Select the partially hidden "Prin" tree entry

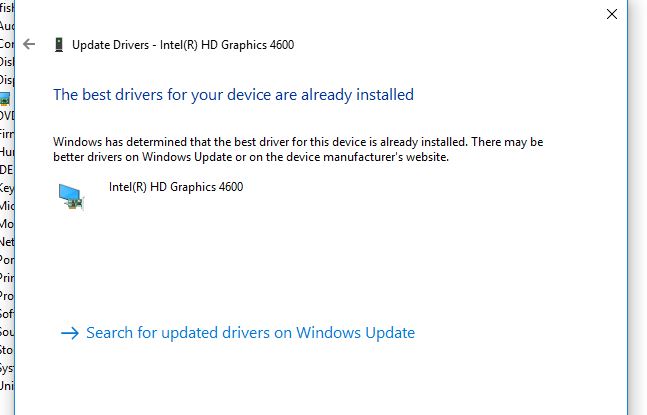(6, 278)
